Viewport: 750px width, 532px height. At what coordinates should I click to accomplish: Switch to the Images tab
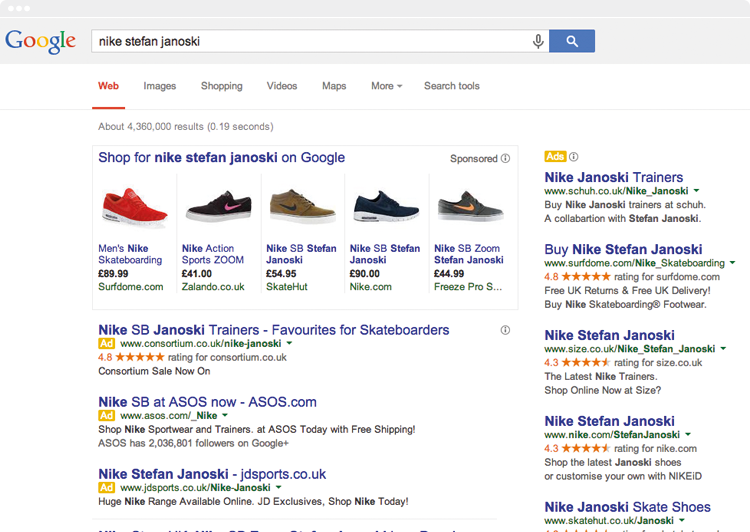point(159,86)
